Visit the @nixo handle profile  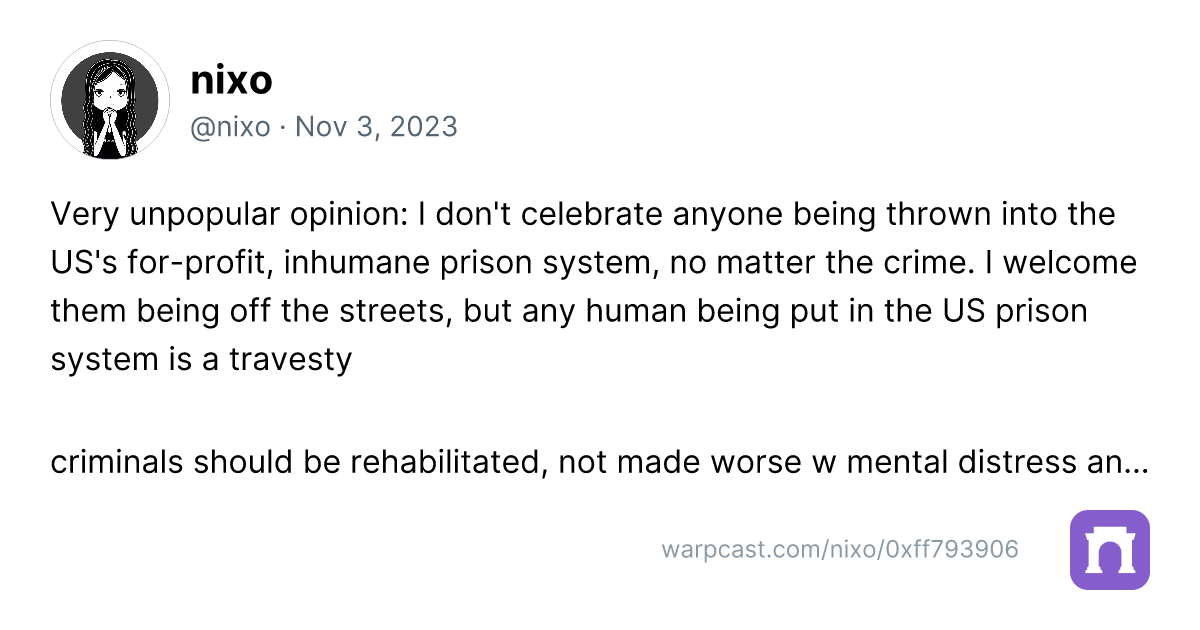point(230,127)
